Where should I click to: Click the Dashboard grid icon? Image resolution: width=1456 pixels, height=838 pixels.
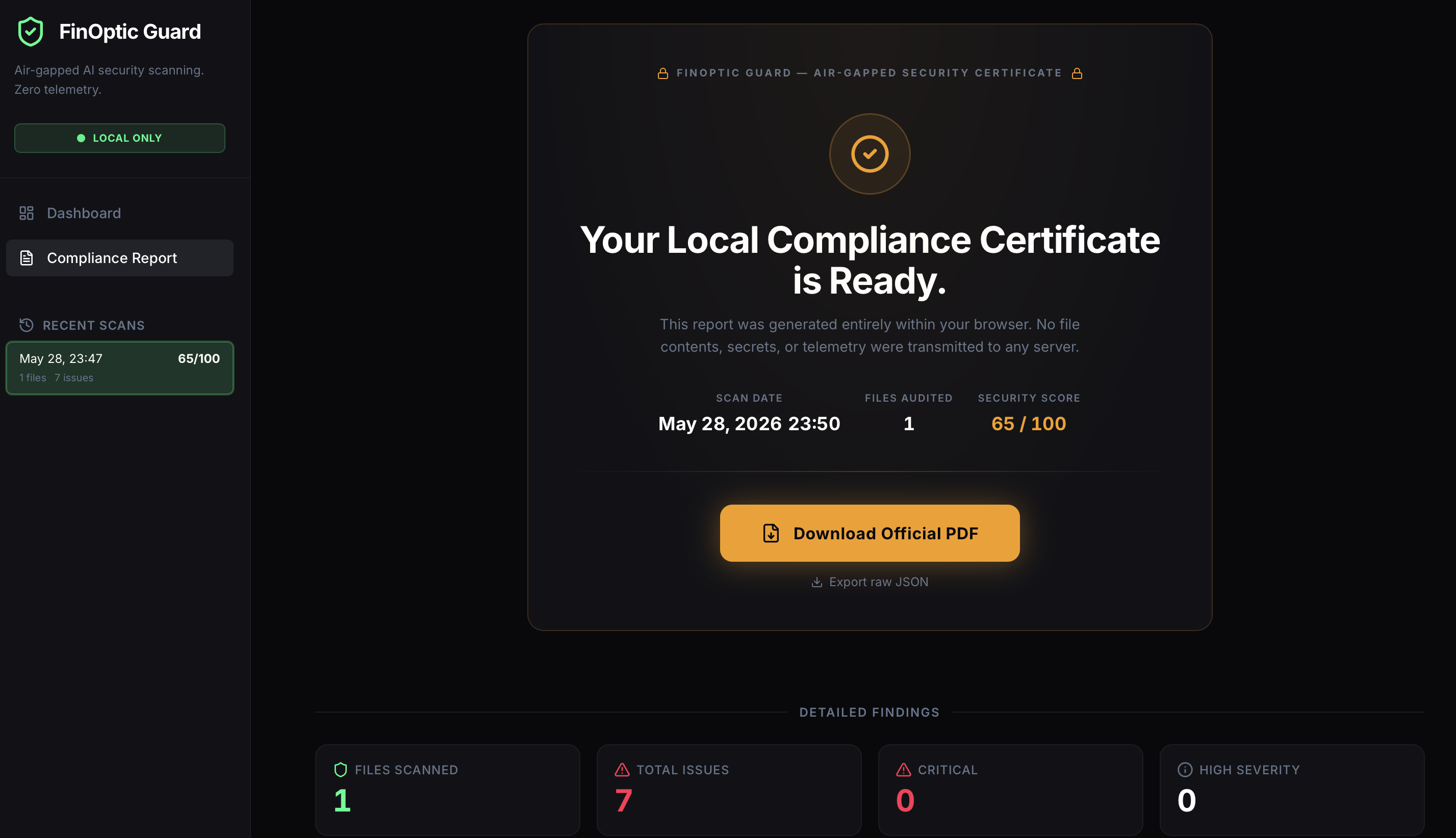click(27, 213)
